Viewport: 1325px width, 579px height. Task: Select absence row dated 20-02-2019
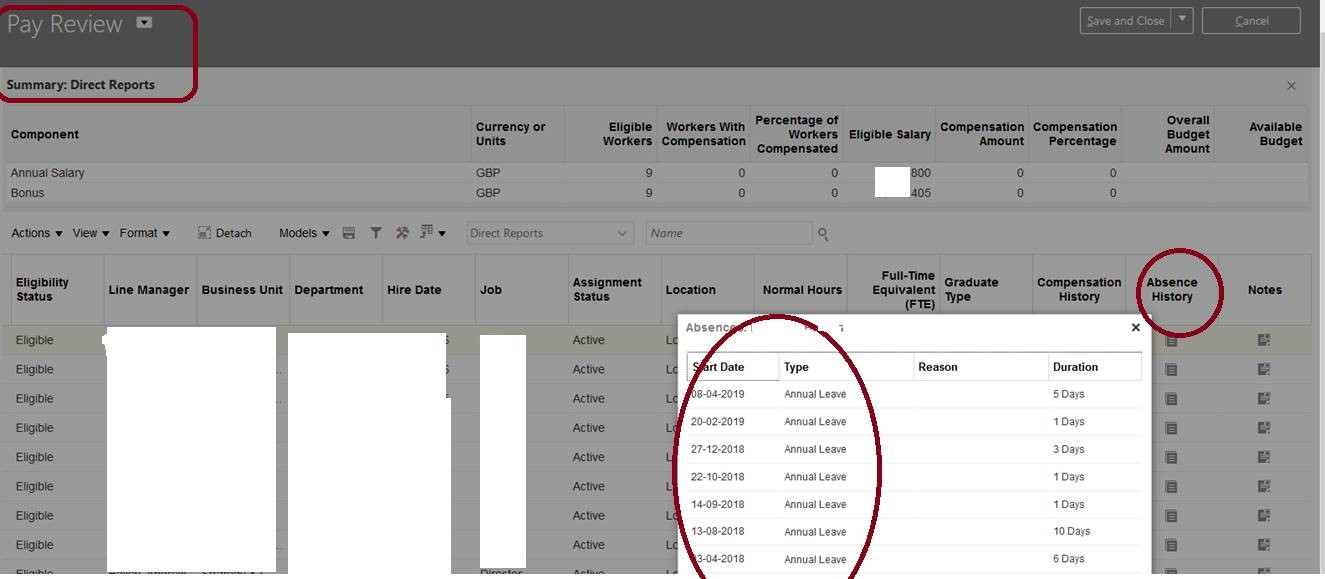[914, 422]
